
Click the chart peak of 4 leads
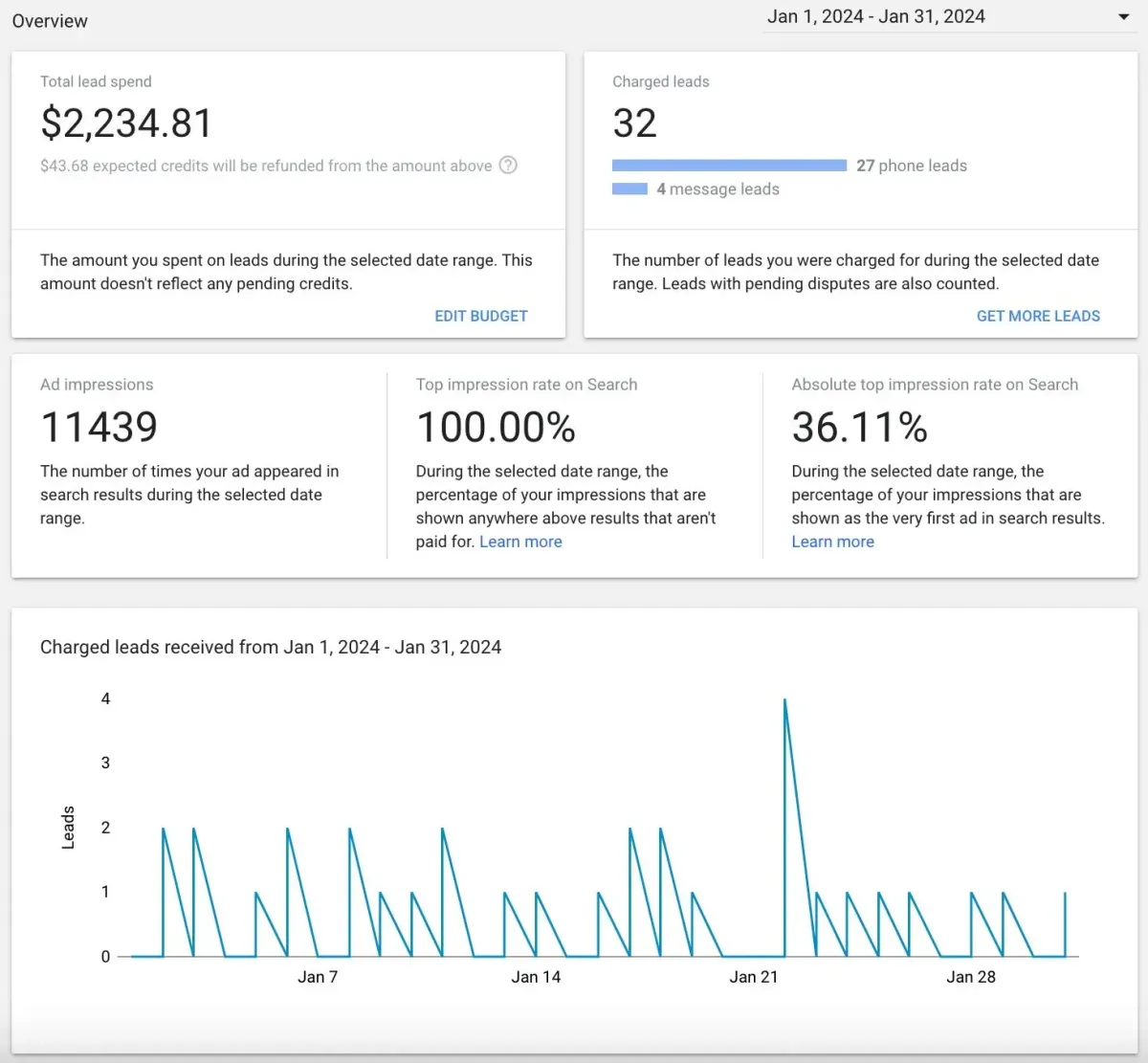click(784, 699)
